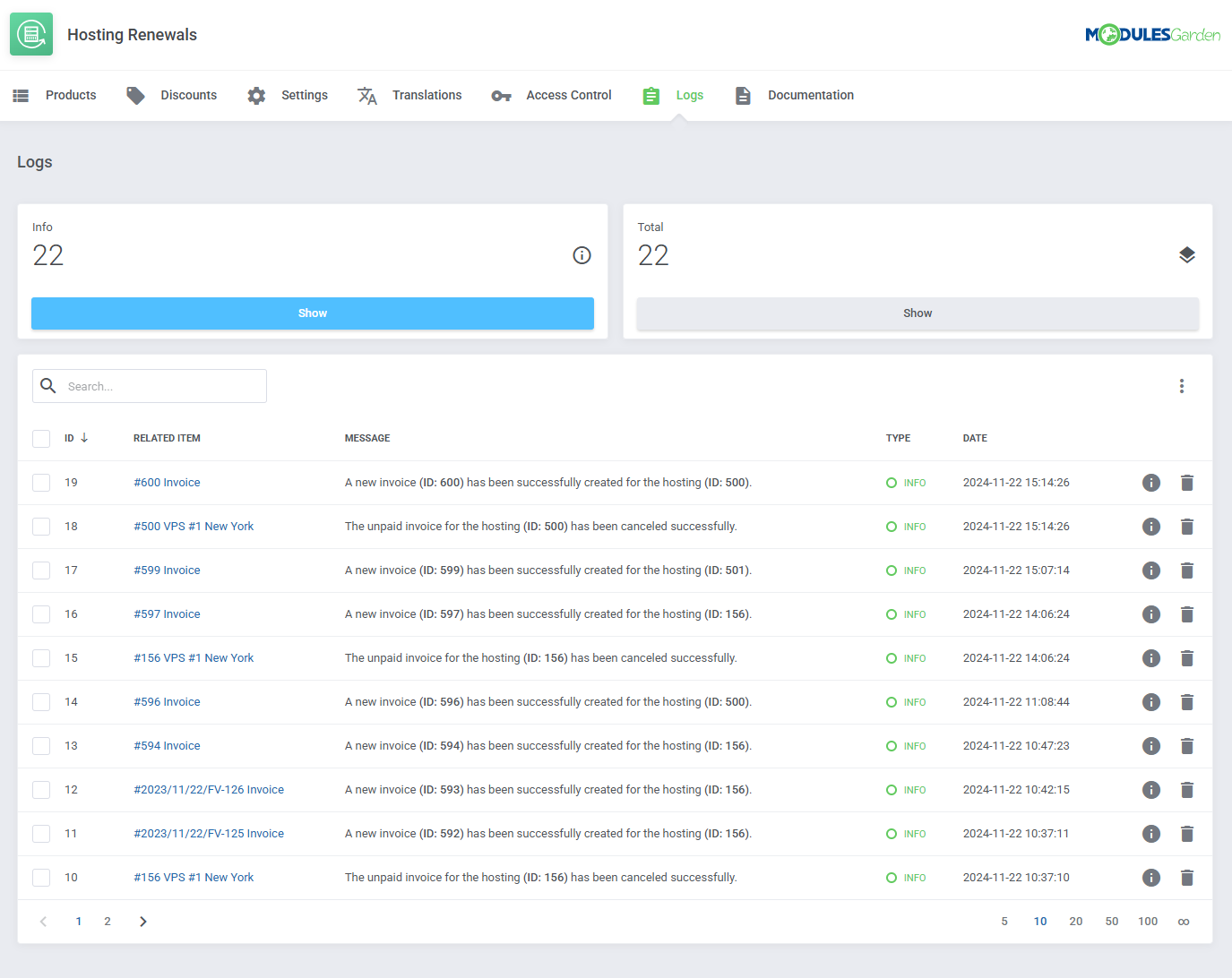
Task: Go to the previous page with the chevron
Action: click(x=43, y=922)
